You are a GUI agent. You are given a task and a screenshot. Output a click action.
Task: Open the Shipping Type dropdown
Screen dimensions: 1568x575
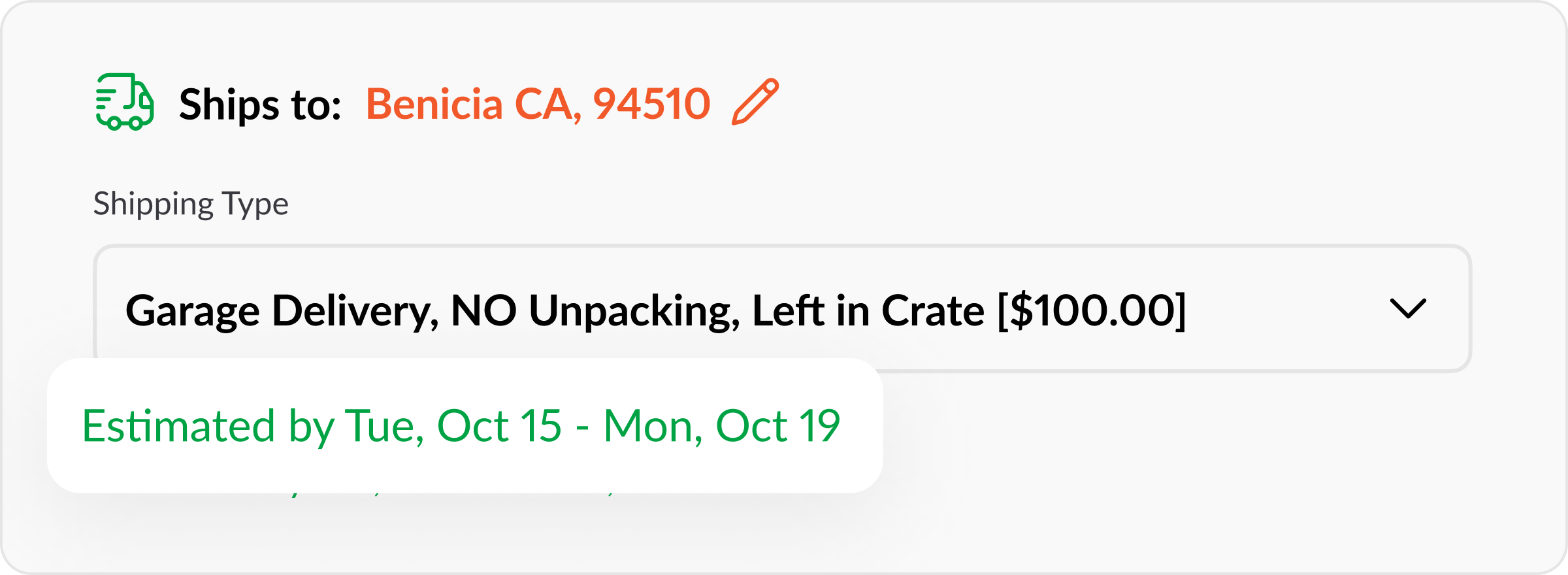(782, 308)
